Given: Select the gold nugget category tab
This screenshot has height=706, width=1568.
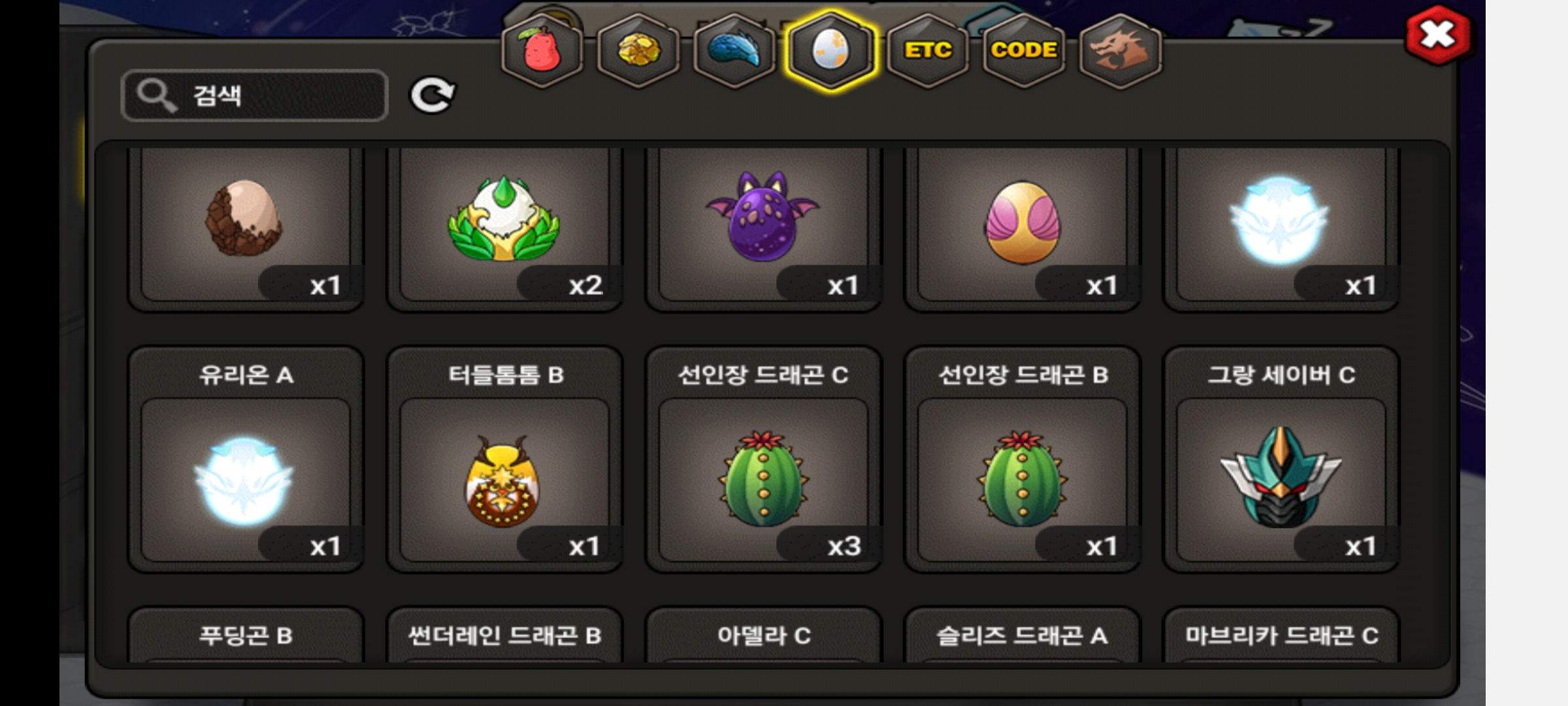Looking at the screenshot, I should click(x=638, y=50).
